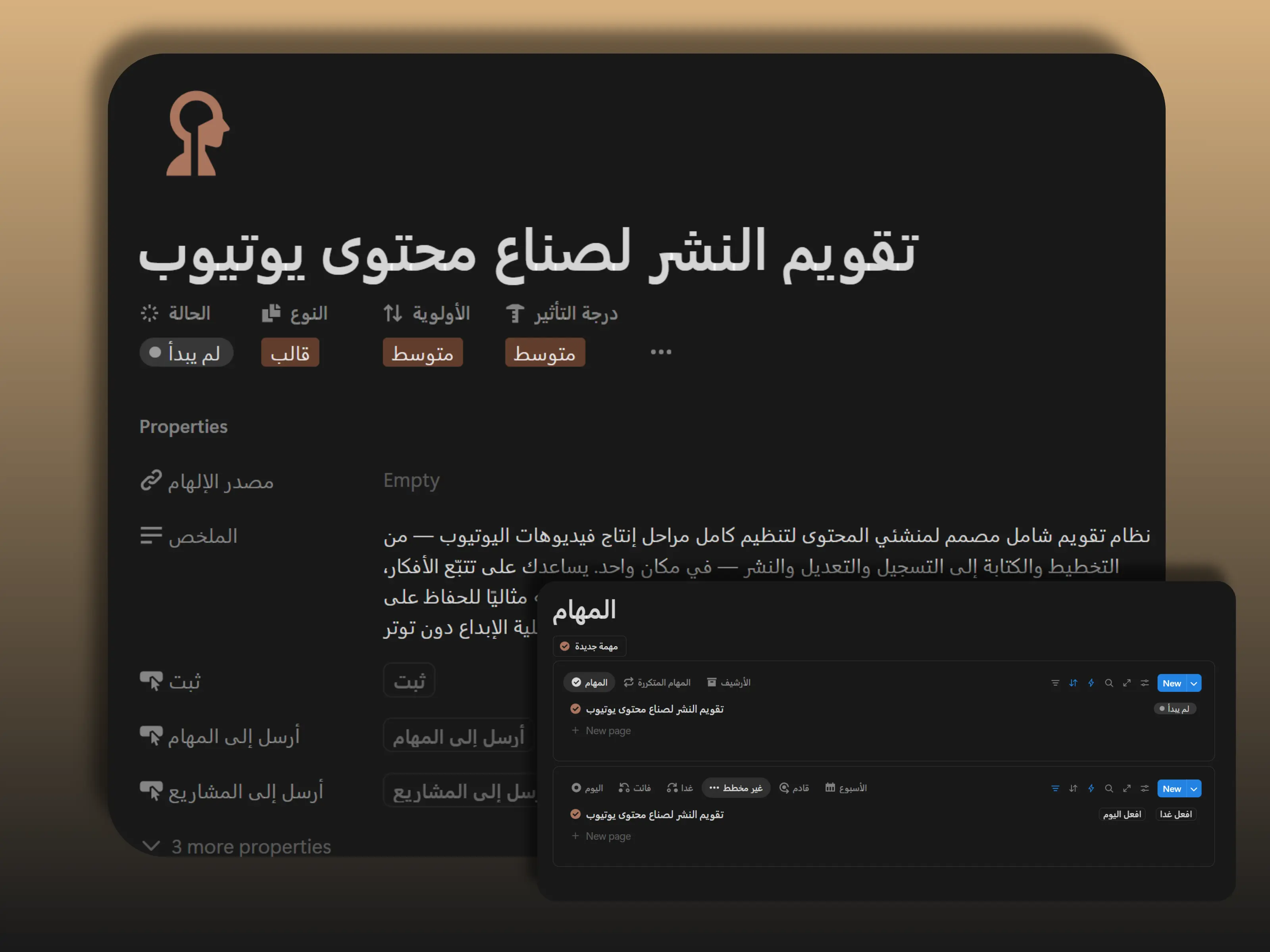Viewport: 1270px width, 952px height.
Task: Expand the database with the diagonal arrows icon
Action: coord(1127,683)
